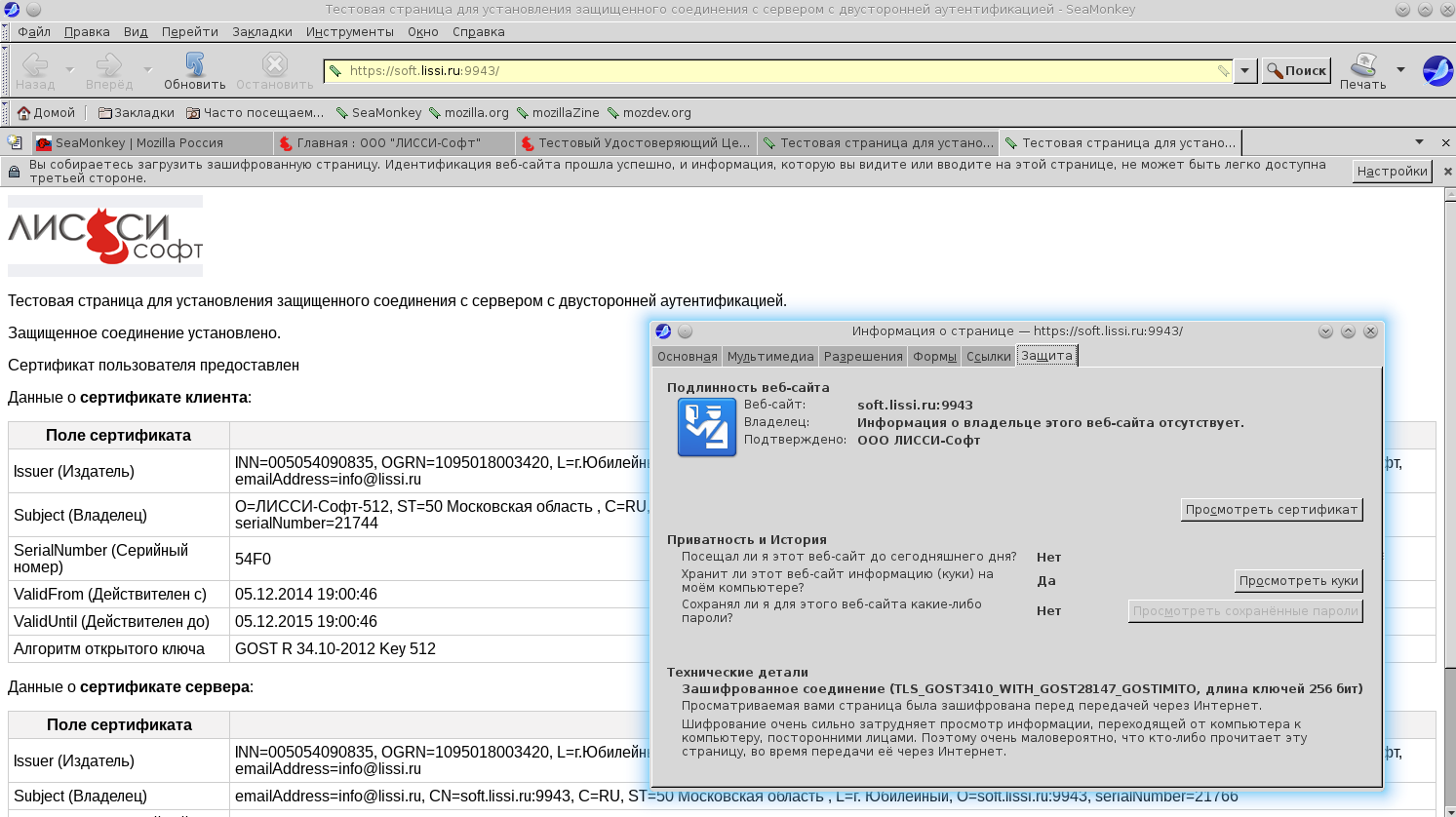Screen dimensions: 1456x817
Task: Click the website identity icon in dialog
Action: point(706,427)
